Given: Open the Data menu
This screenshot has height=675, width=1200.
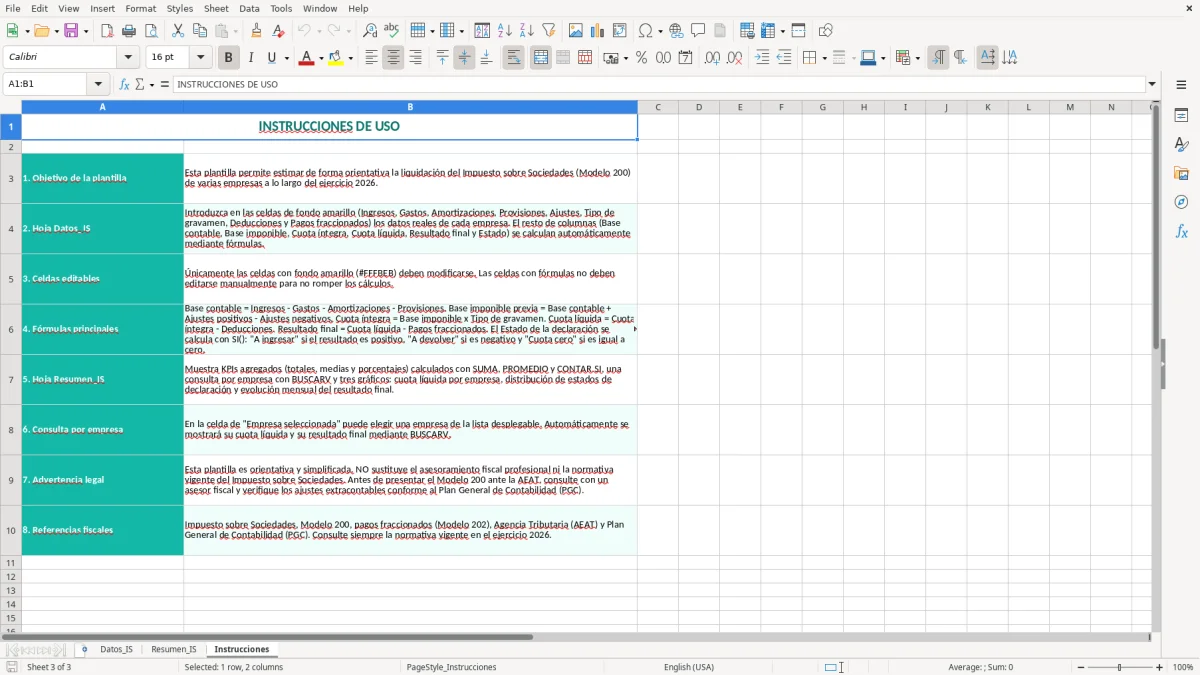Looking at the screenshot, I should click(x=249, y=8).
